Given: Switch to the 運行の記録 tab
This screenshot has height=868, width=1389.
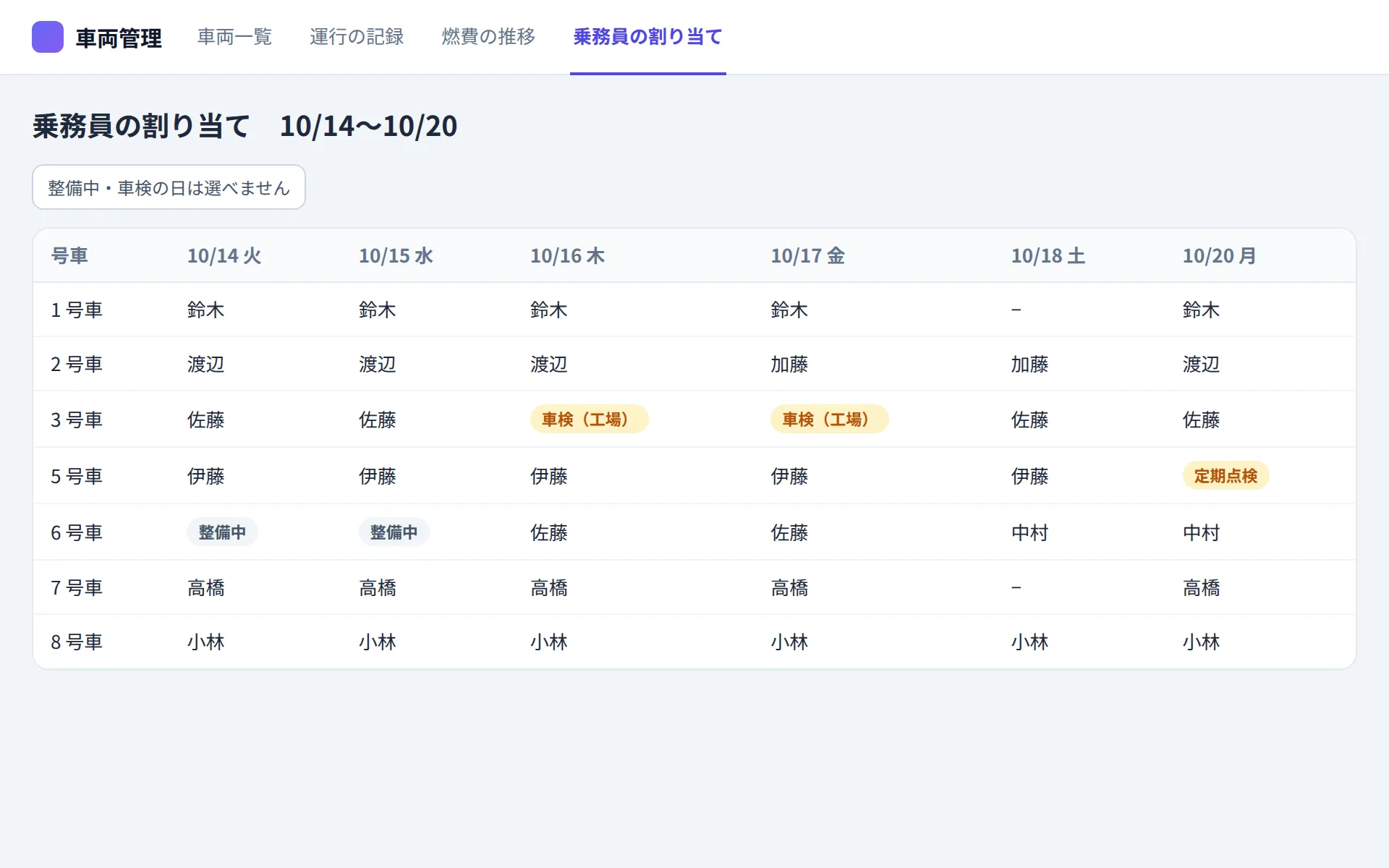Looking at the screenshot, I should [x=357, y=37].
